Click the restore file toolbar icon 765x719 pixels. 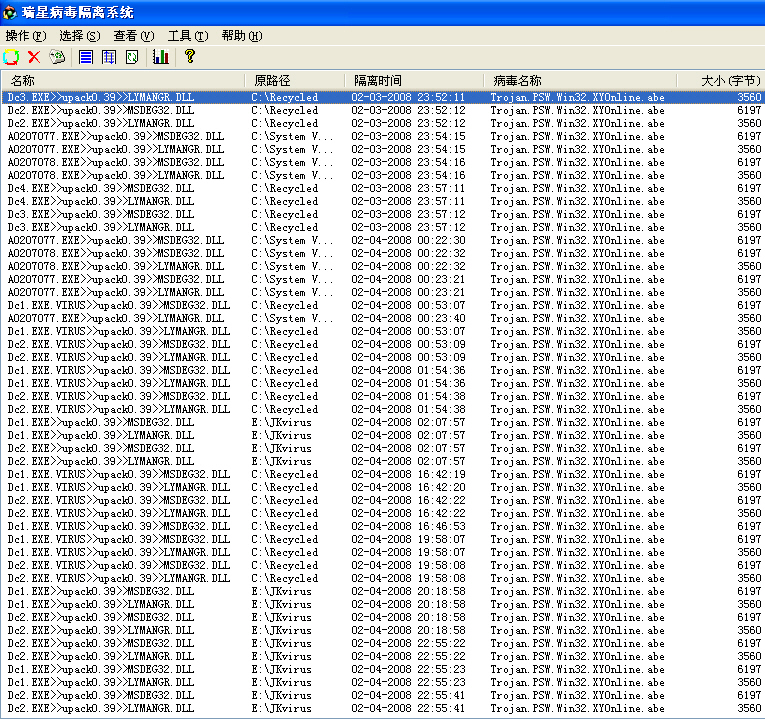click(x=11, y=57)
